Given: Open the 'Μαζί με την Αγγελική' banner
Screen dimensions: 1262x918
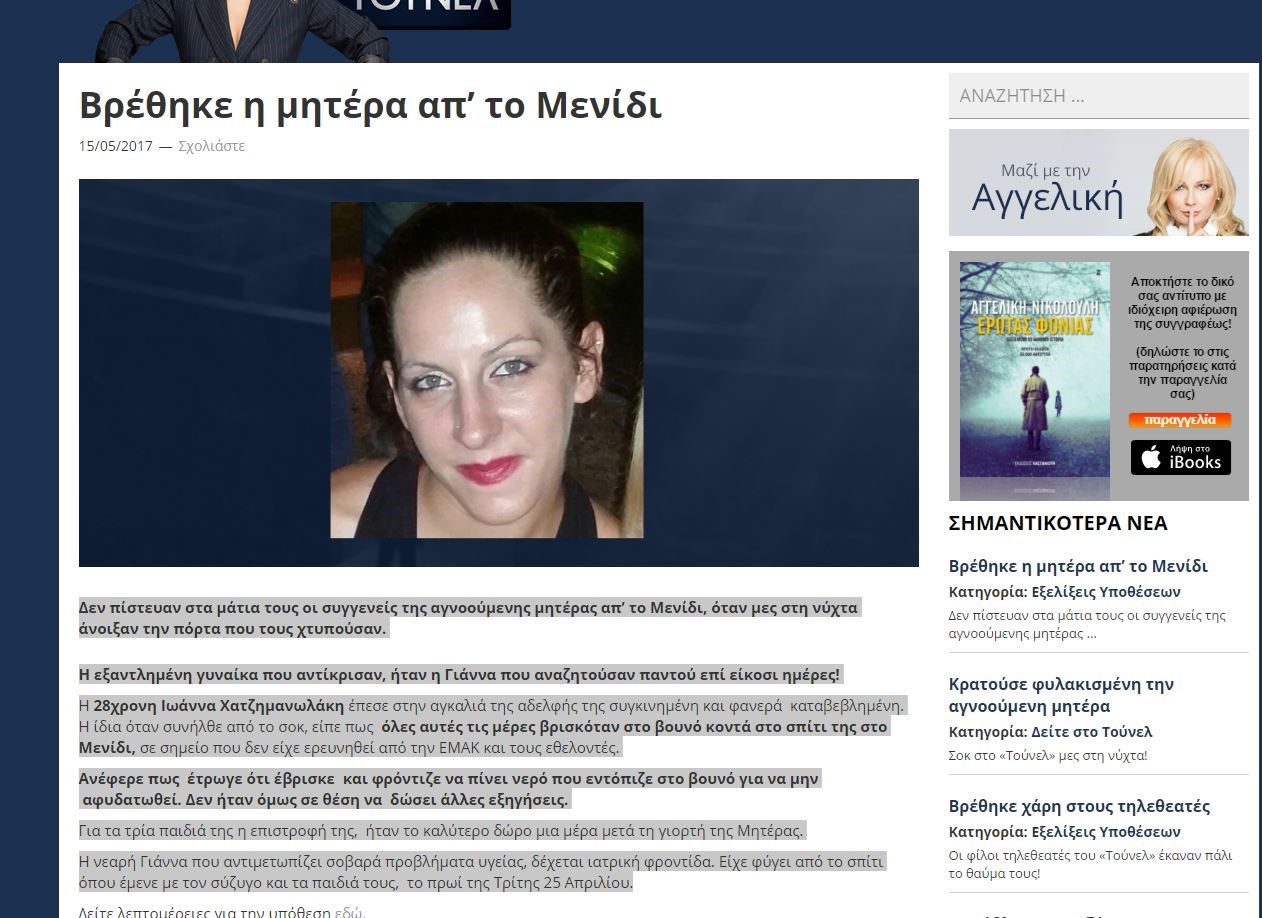Looking at the screenshot, I should [x=1098, y=183].
